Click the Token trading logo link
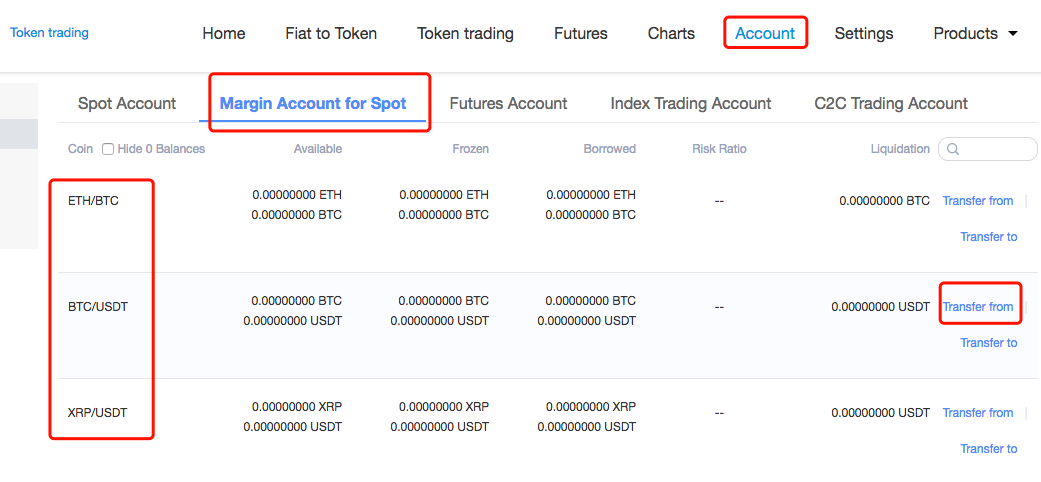The height and width of the screenshot is (482, 1041). [x=49, y=33]
